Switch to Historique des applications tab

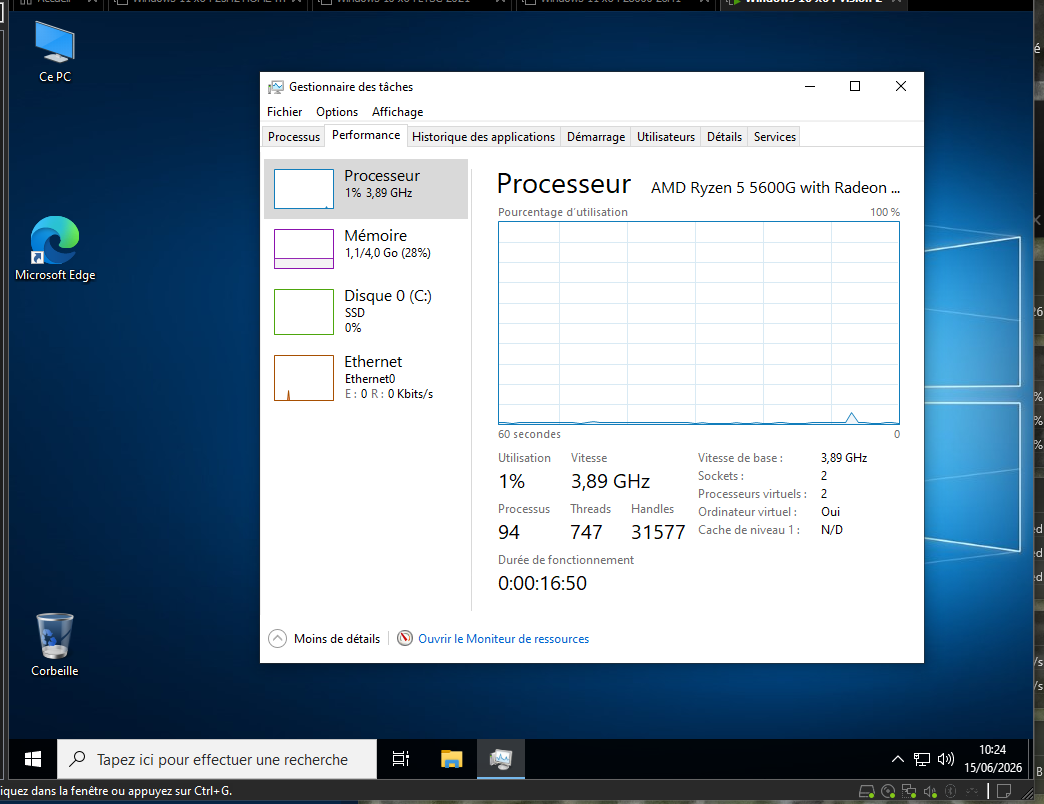[x=483, y=136]
